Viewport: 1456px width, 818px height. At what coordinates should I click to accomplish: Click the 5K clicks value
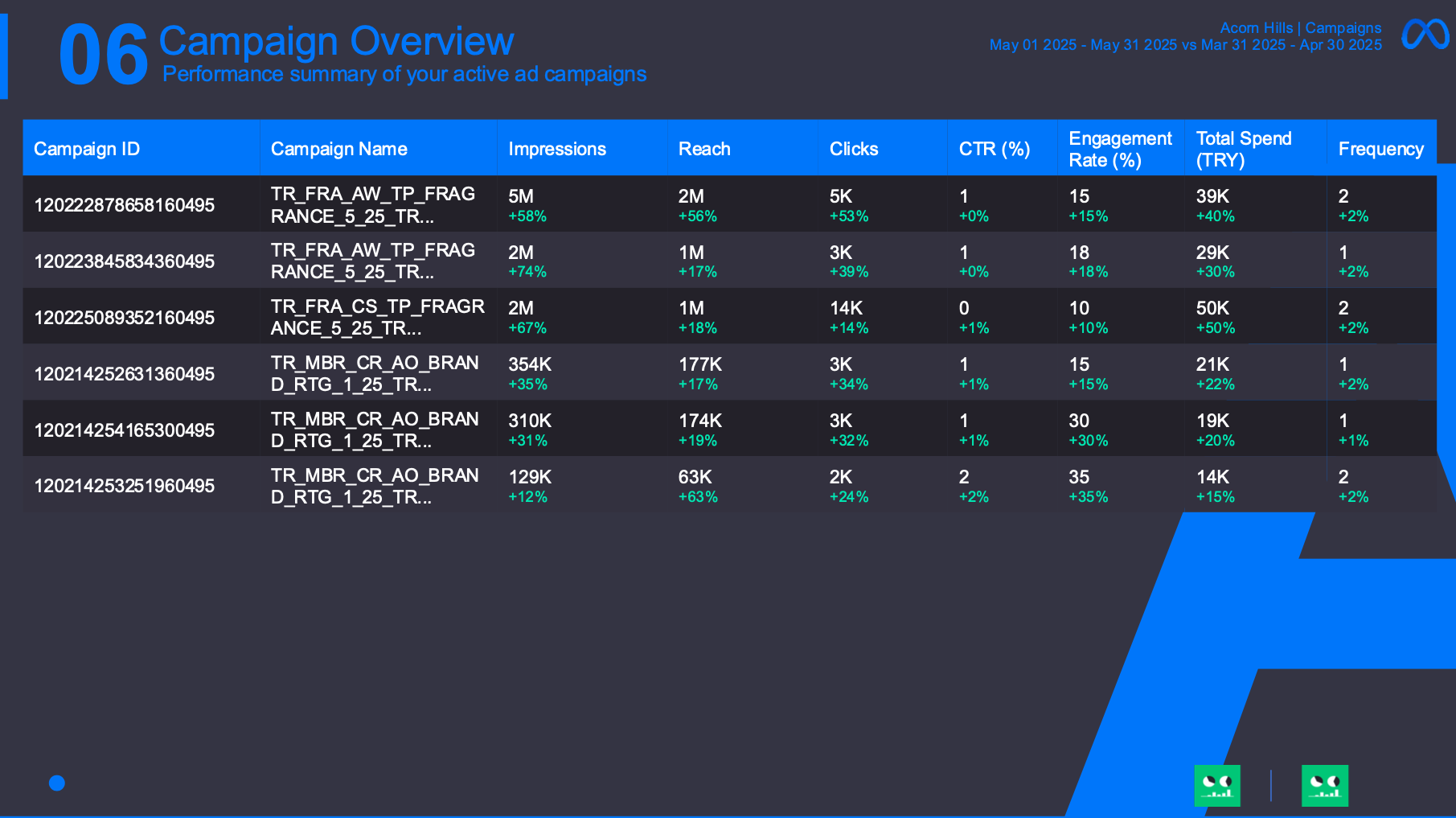tap(841, 196)
